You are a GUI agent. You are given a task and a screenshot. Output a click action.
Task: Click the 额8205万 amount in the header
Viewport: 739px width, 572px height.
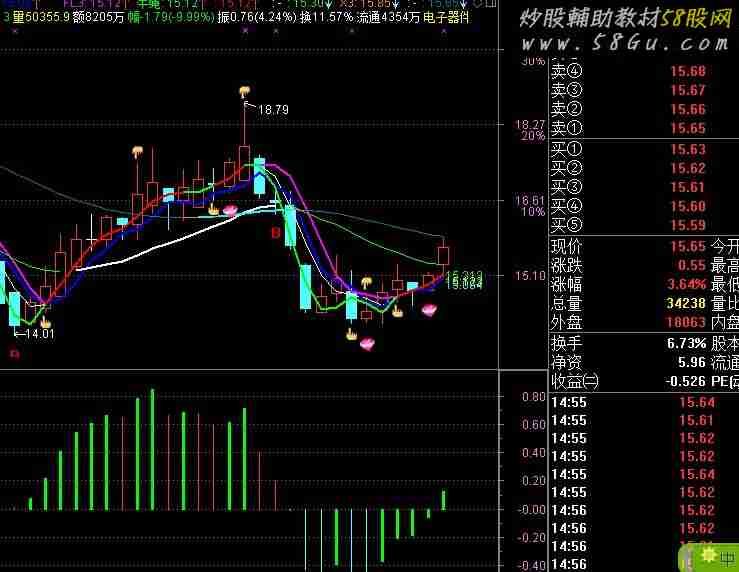click(99, 18)
